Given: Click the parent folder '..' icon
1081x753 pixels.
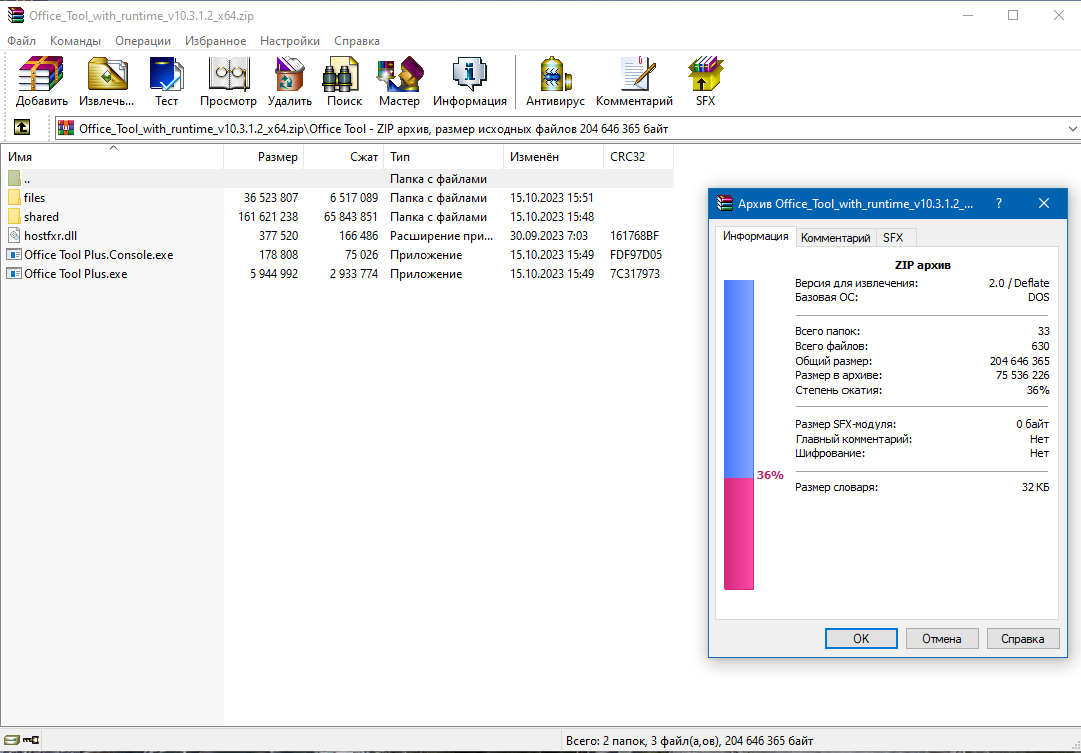Looking at the screenshot, I should (x=14, y=179).
